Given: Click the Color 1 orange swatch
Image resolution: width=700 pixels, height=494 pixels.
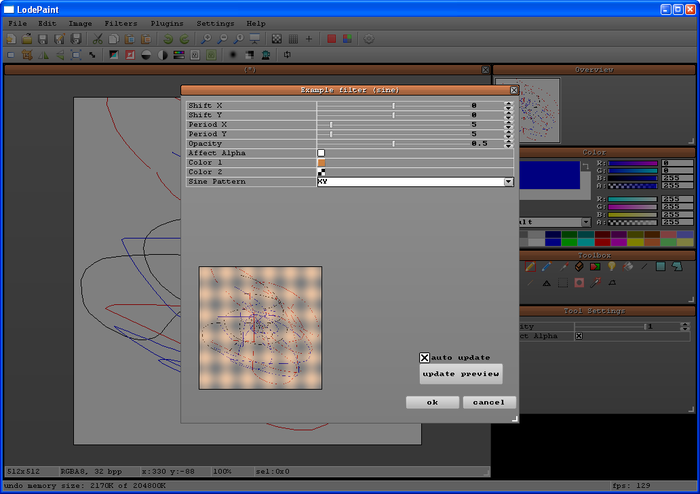Looking at the screenshot, I should pos(321,163).
